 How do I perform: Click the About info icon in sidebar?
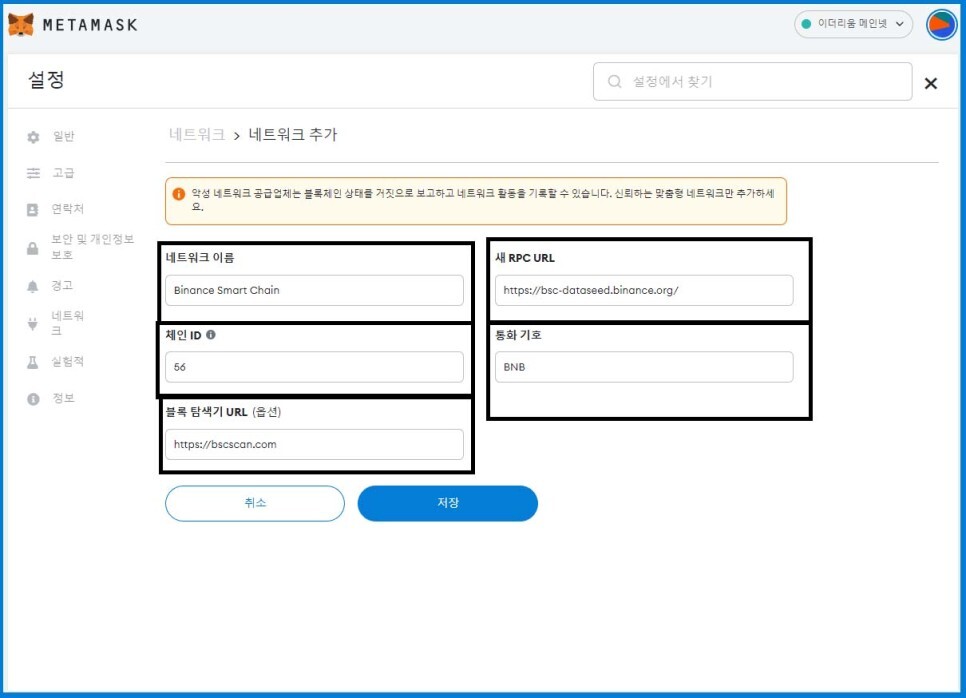tap(33, 399)
